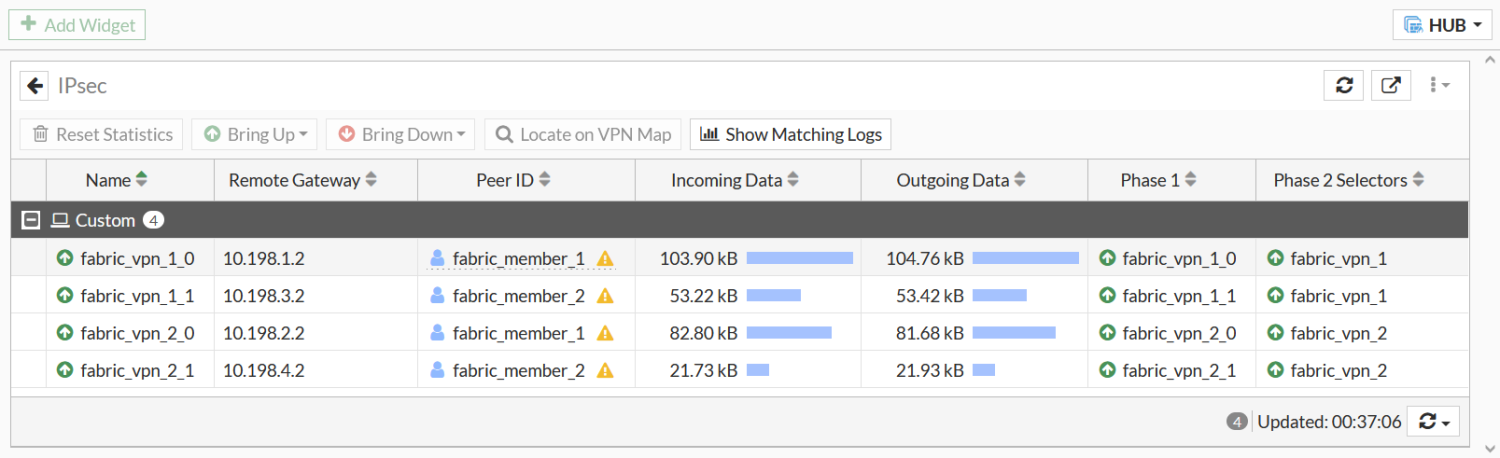Screen dimensions: 1500x458
Task: Click Show Matching Logs
Action: 790,134
